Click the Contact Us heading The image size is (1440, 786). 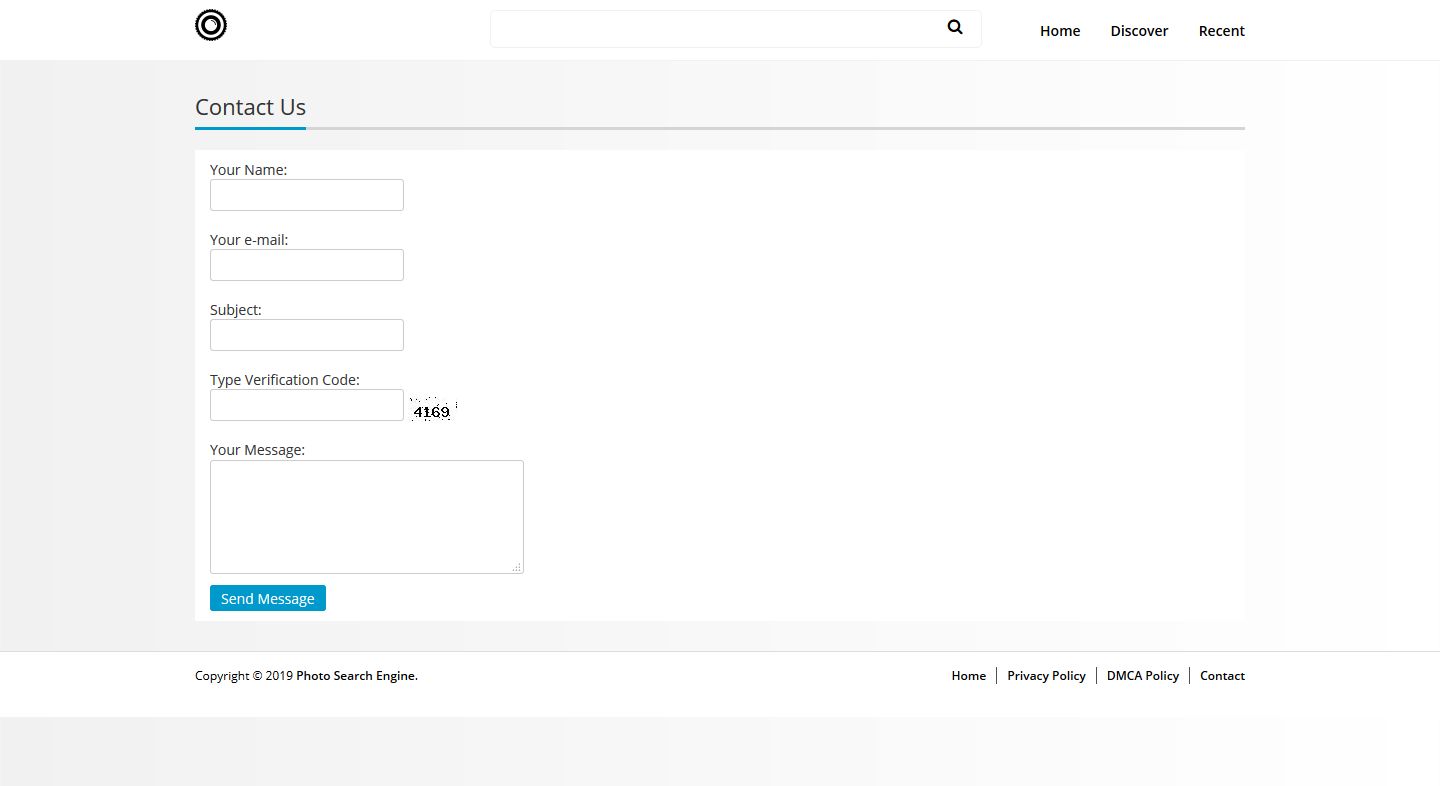(250, 107)
